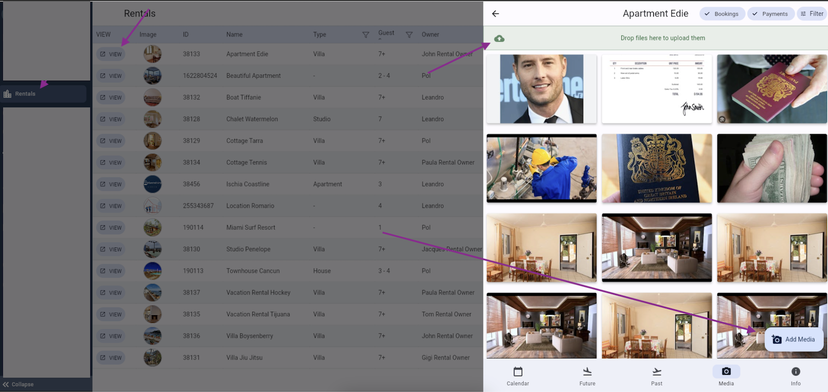Open the man in suit portrait thumbnail
This screenshot has height=392, width=828.
point(542,89)
